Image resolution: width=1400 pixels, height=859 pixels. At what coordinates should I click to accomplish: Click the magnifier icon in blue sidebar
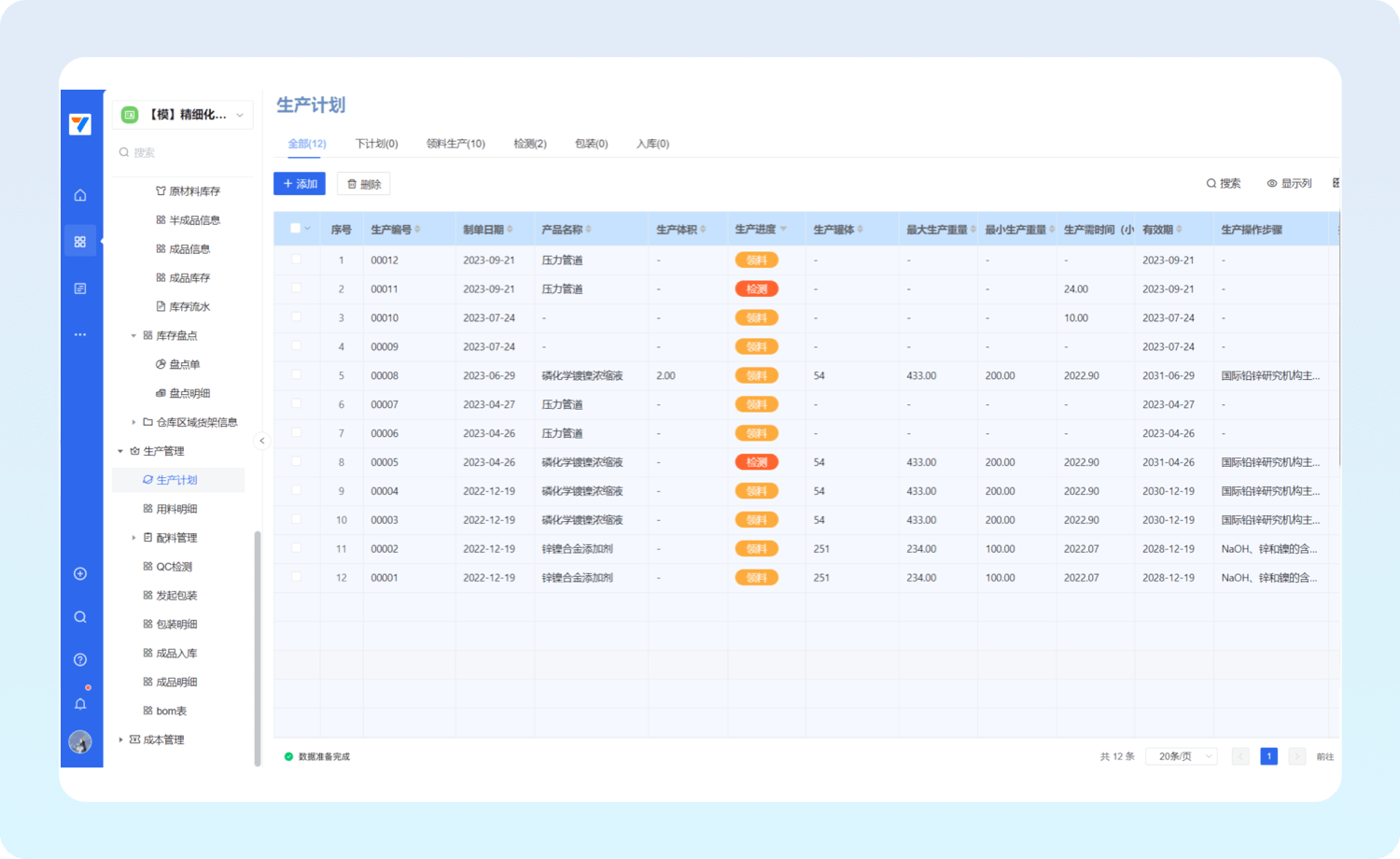coord(80,617)
